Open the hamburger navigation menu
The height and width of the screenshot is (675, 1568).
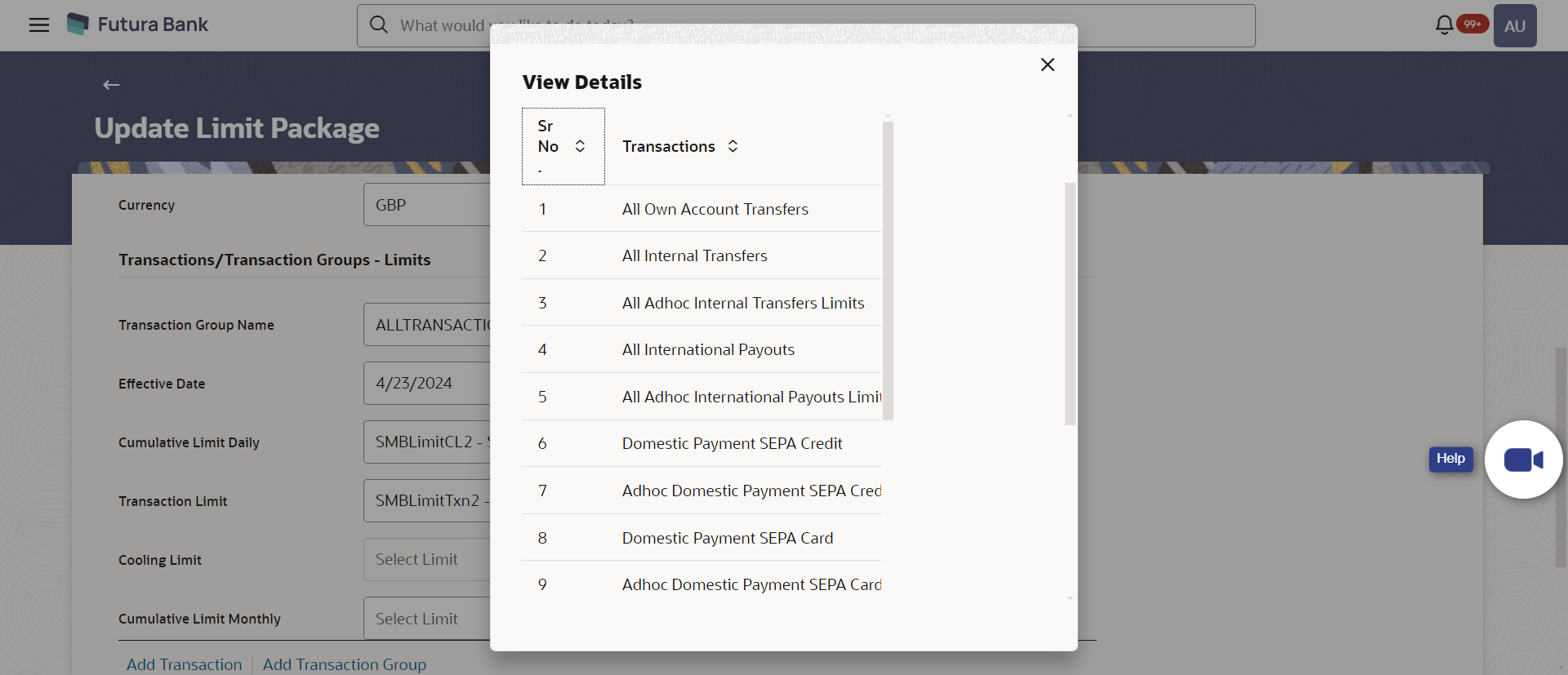[38, 24]
